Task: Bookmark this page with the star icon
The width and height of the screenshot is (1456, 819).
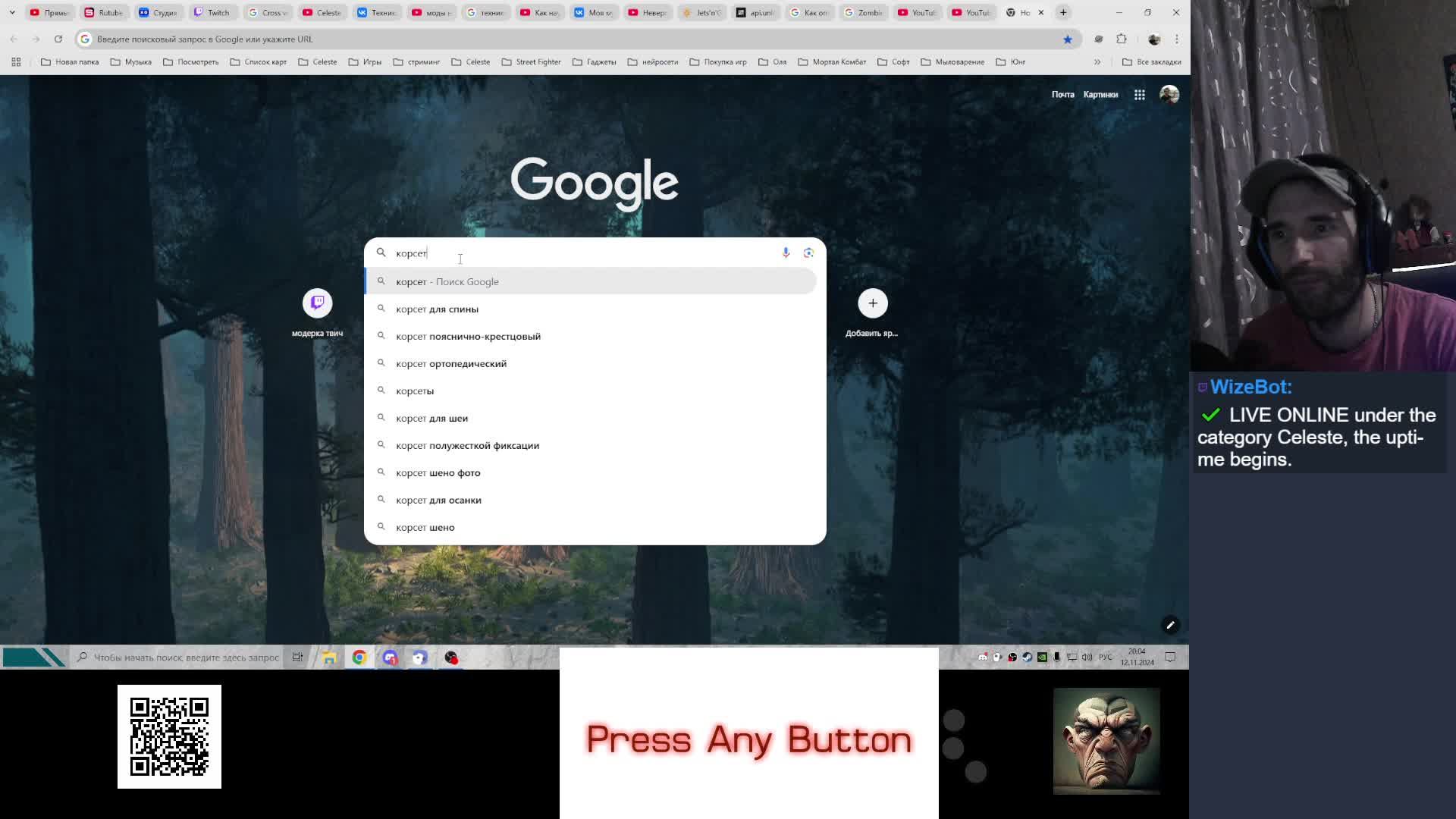Action: tap(1067, 39)
